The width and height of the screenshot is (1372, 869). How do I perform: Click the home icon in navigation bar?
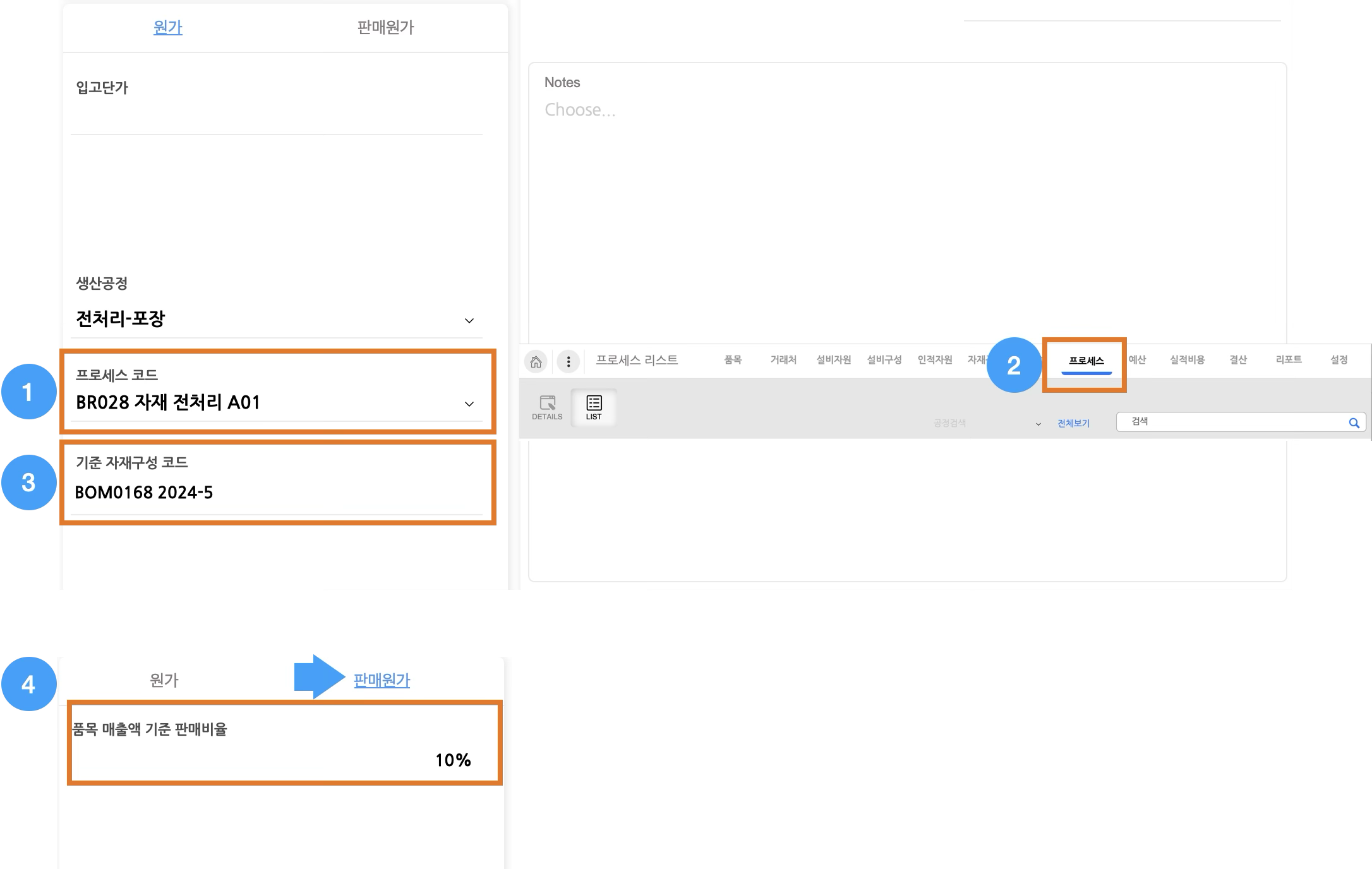(536, 361)
